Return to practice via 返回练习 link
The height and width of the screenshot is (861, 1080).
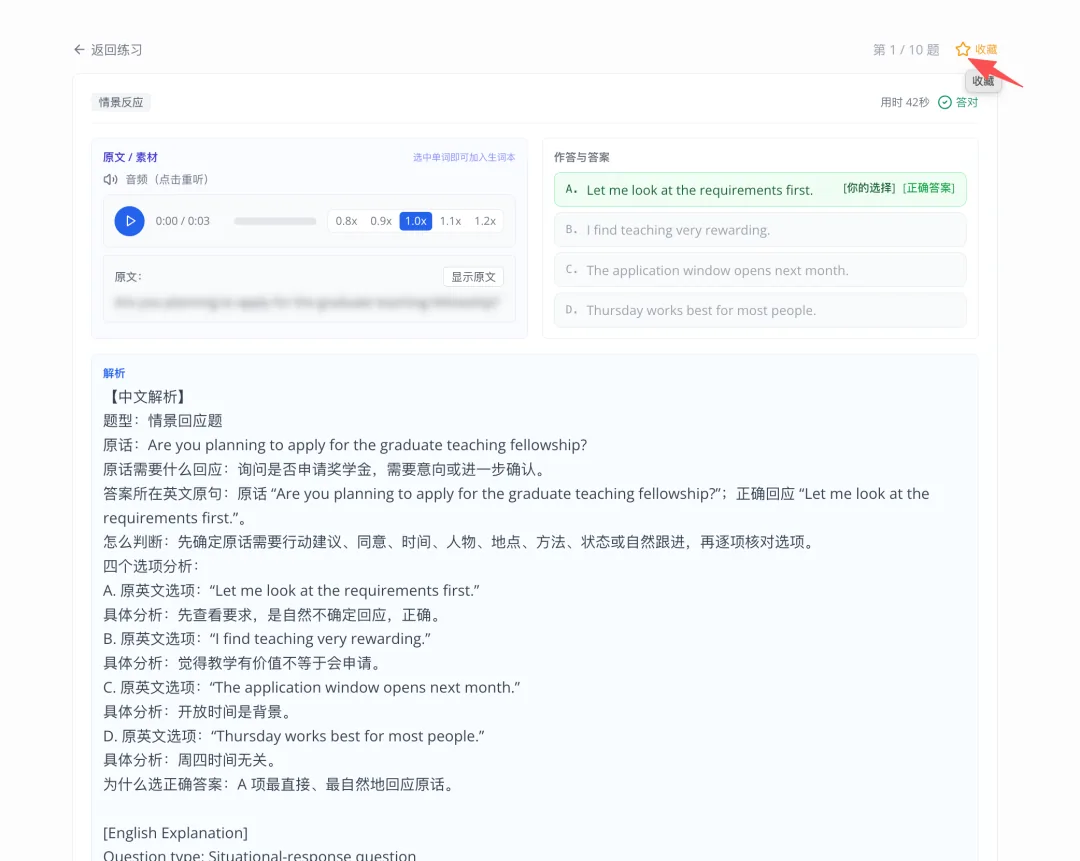[x=116, y=50]
